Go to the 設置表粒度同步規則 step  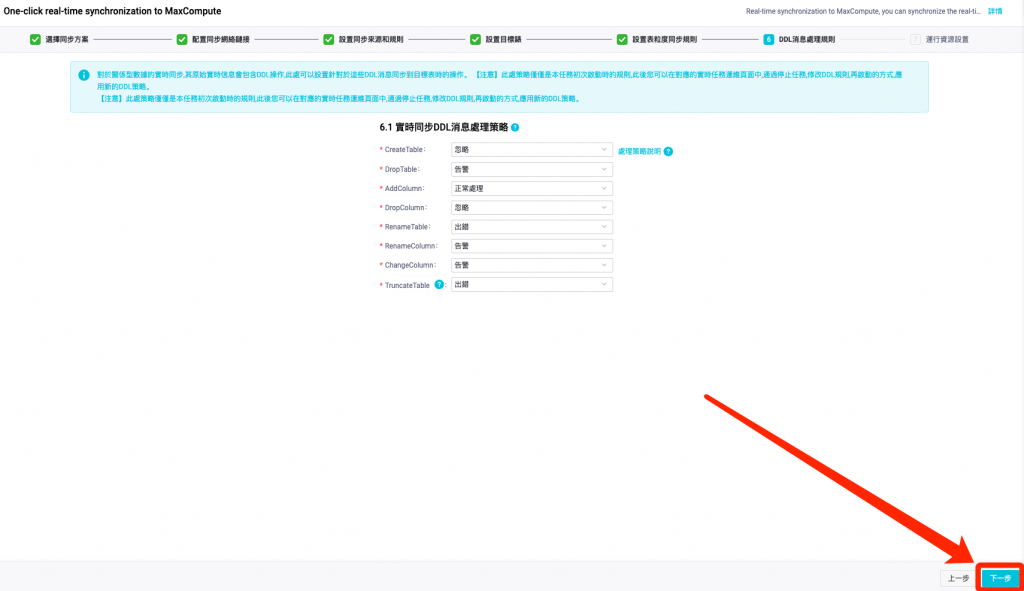tap(665, 39)
